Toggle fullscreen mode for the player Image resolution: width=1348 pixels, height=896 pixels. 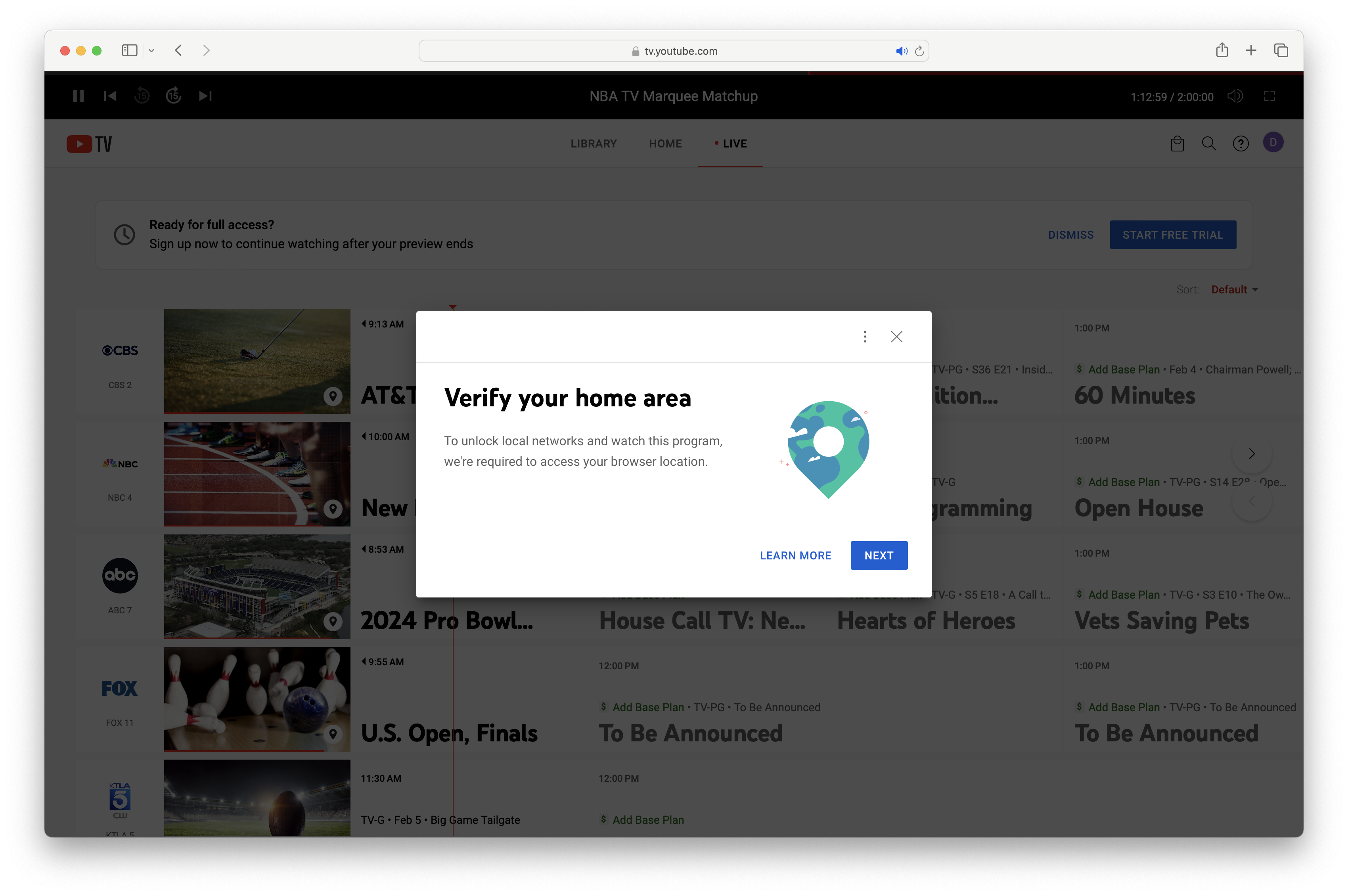coord(1269,96)
